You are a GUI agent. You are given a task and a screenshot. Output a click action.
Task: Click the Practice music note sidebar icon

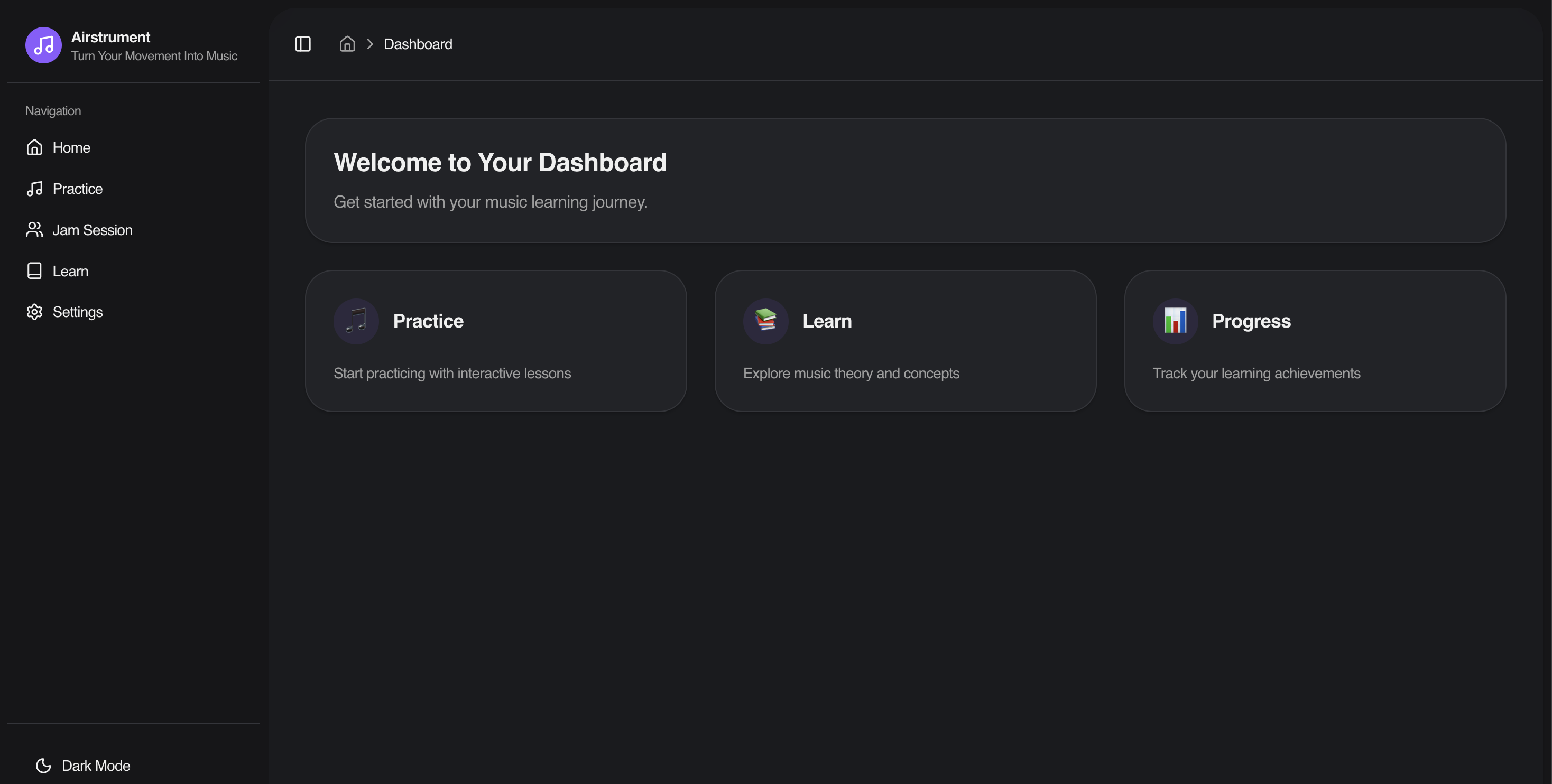pyautogui.click(x=34, y=189)
